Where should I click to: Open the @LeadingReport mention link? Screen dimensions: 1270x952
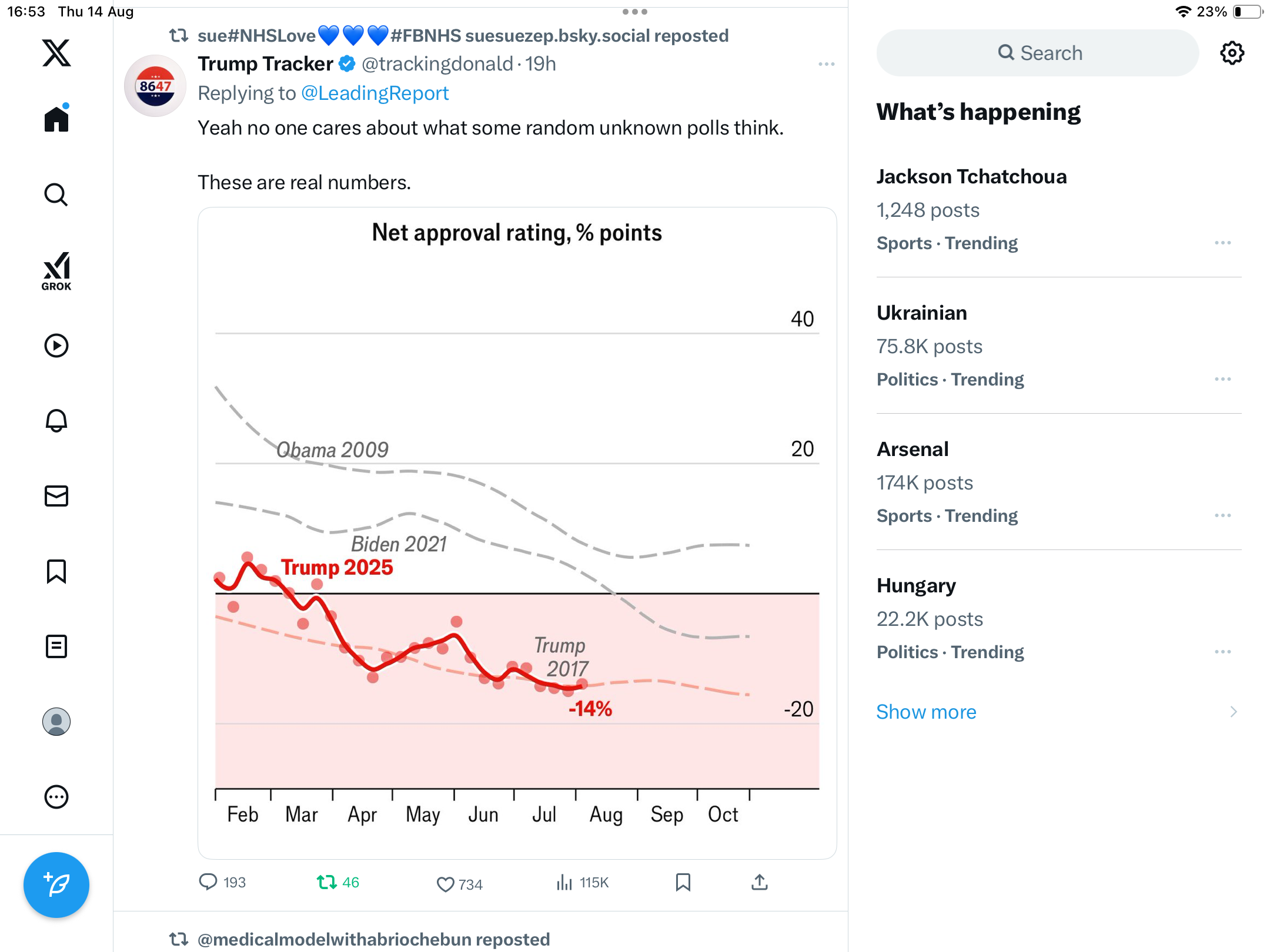click(x=375, y=93)
